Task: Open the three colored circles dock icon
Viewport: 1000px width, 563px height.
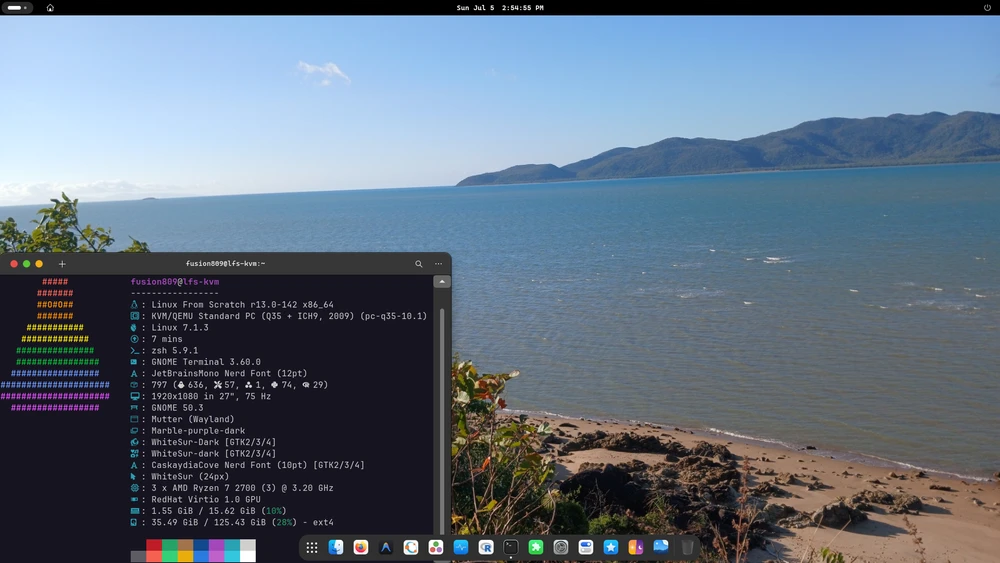Action: pos(436,547)
